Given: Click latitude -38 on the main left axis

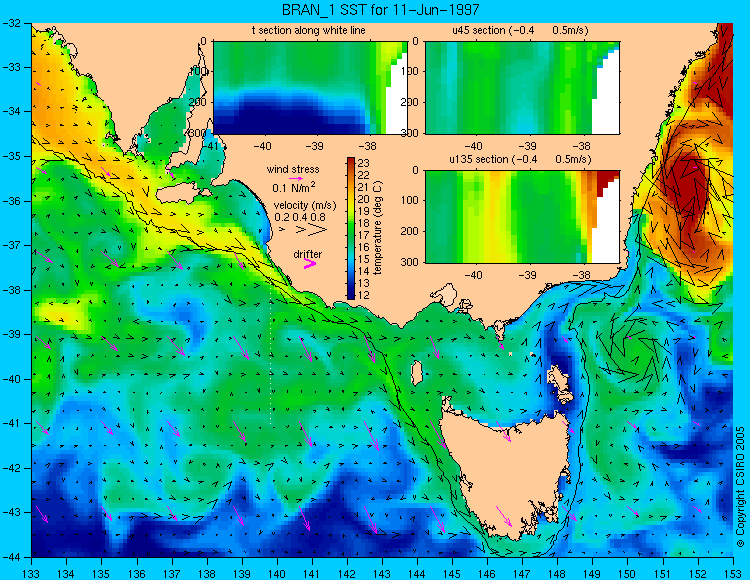Looking at the screenshot, I should click(x=11, y=290).
